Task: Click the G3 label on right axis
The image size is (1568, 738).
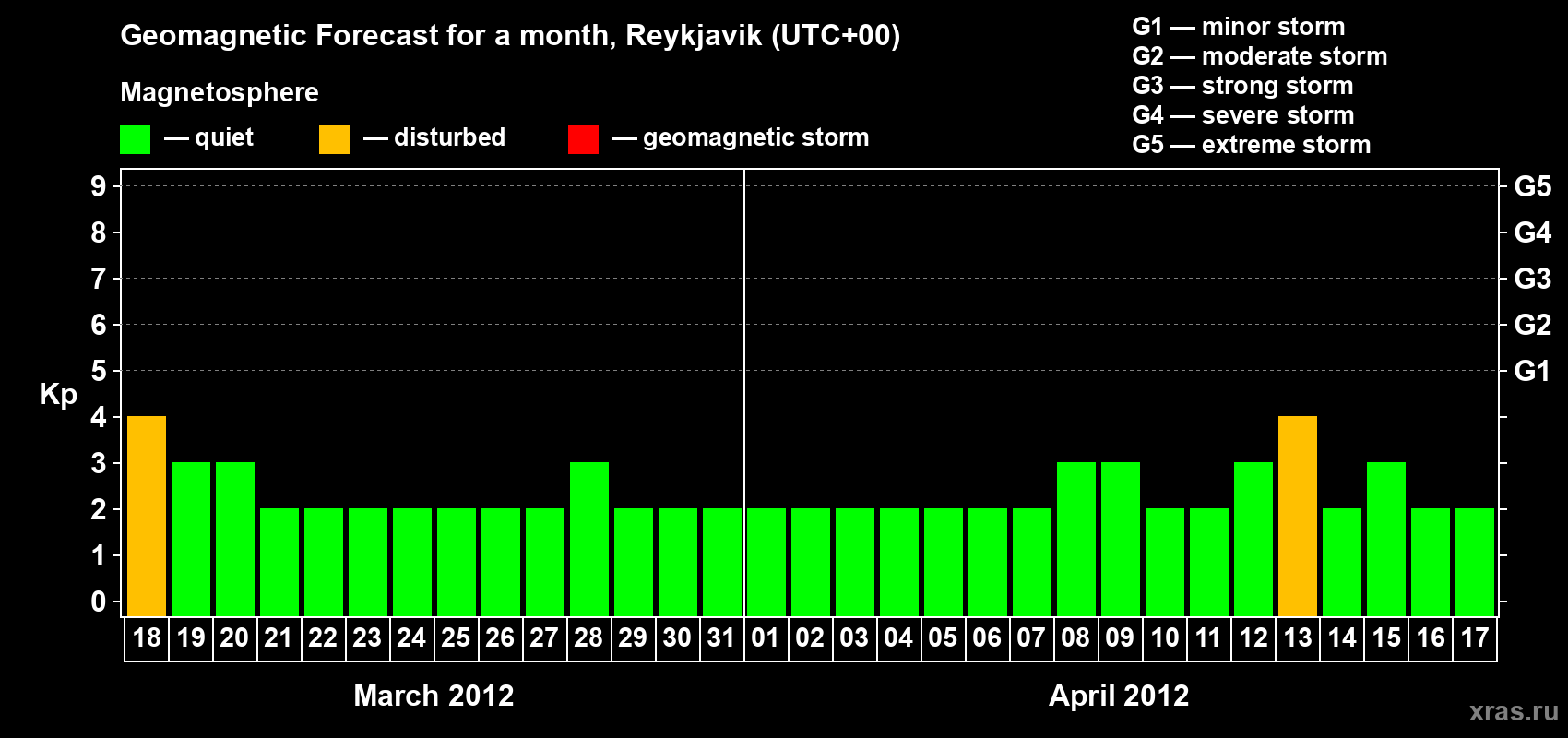Action: [1533, 279]
